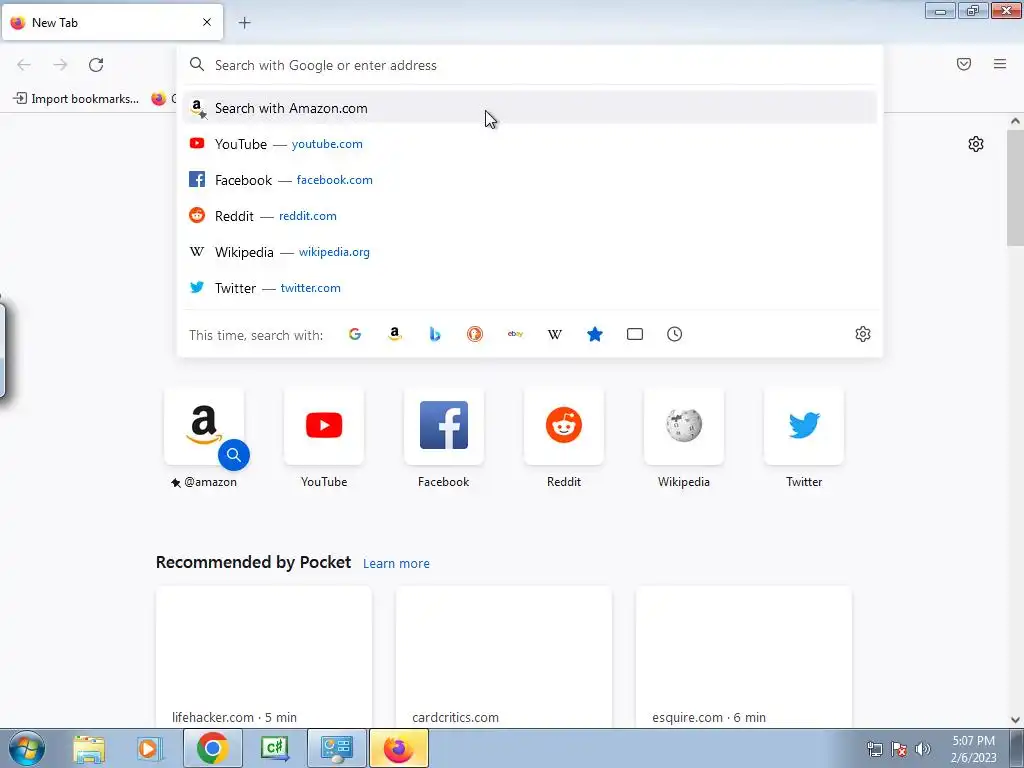1024x768 pixels.
Task: Open new tab with plus button
Action: click(244, 23)
